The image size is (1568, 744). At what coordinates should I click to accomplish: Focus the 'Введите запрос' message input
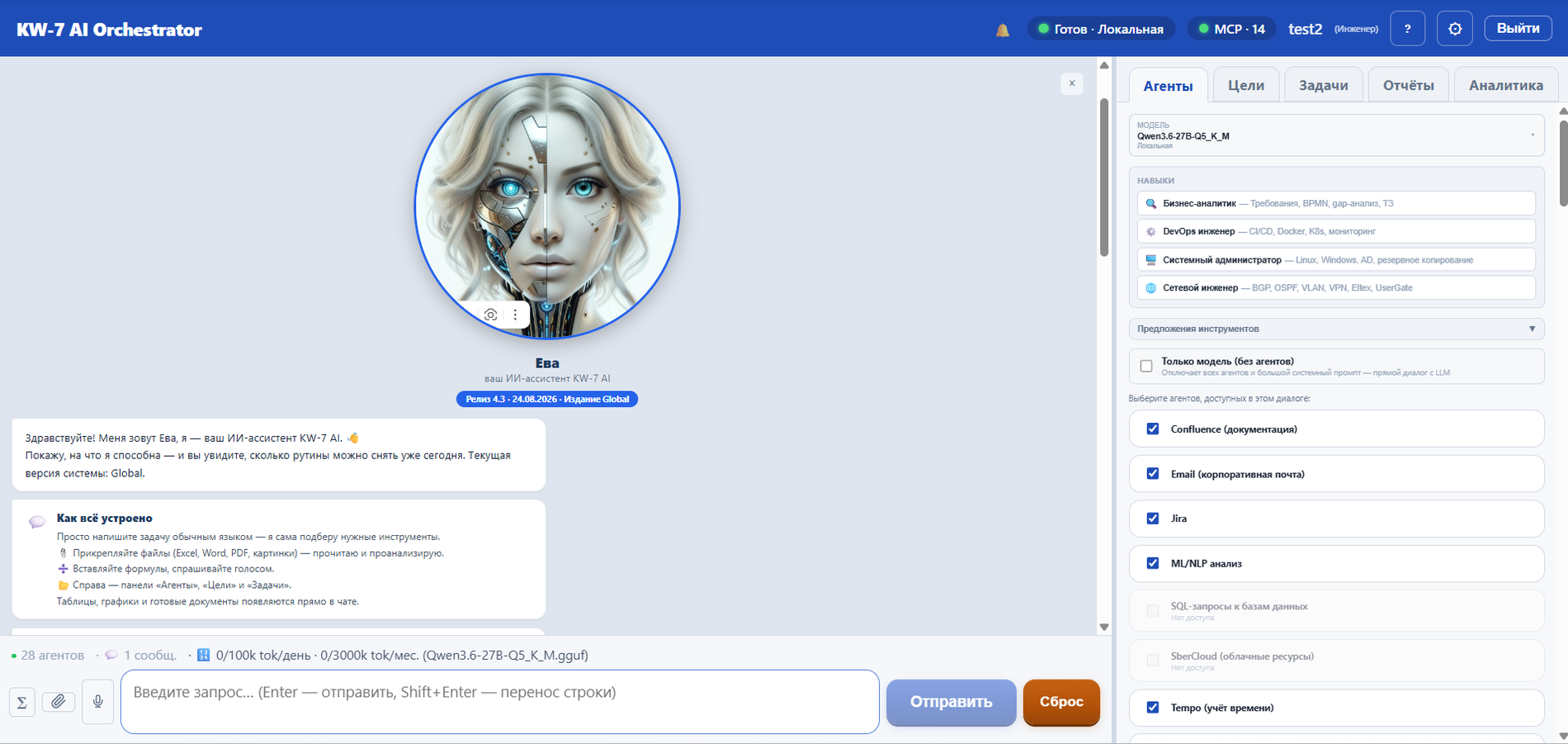[x=500, y=702]
